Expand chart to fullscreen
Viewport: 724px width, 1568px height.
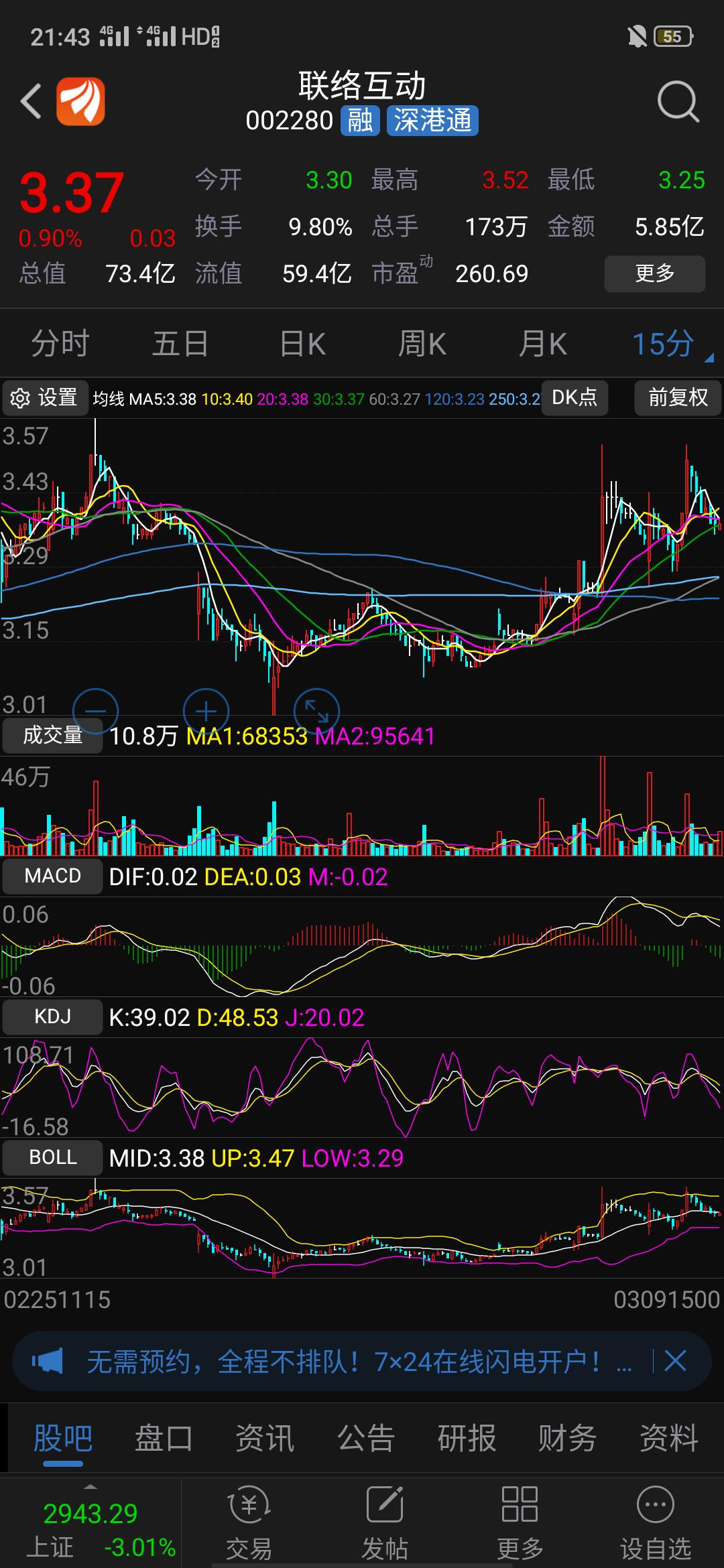point(316,710)
